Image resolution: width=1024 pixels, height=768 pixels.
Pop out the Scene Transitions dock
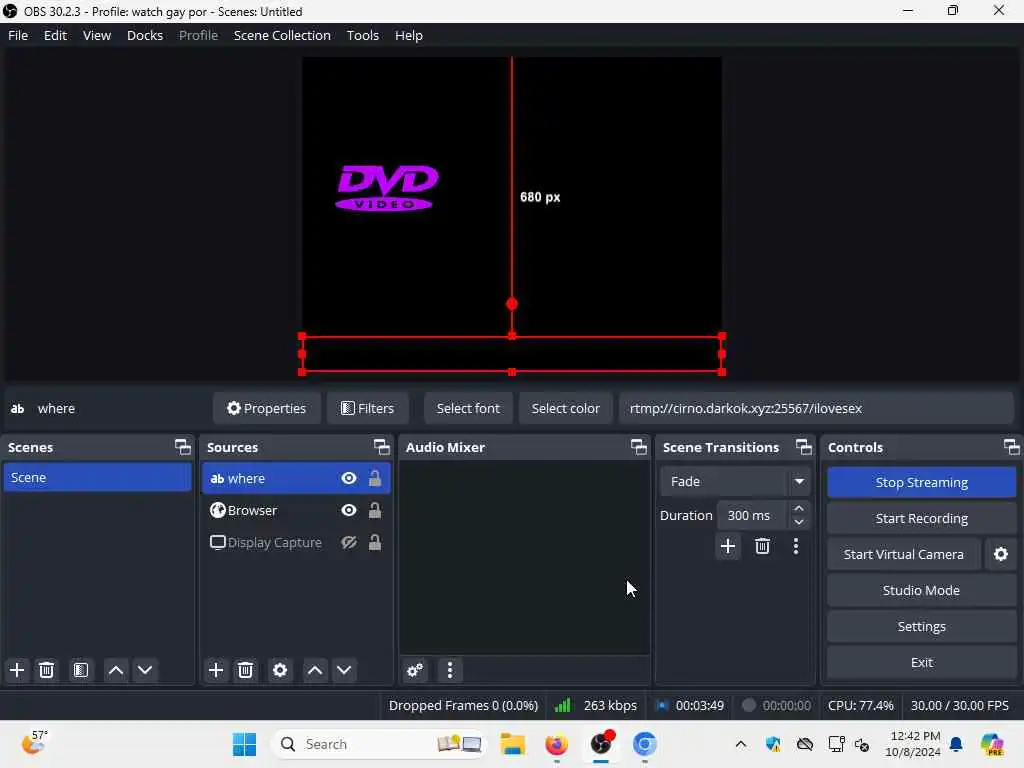[804, 447]
